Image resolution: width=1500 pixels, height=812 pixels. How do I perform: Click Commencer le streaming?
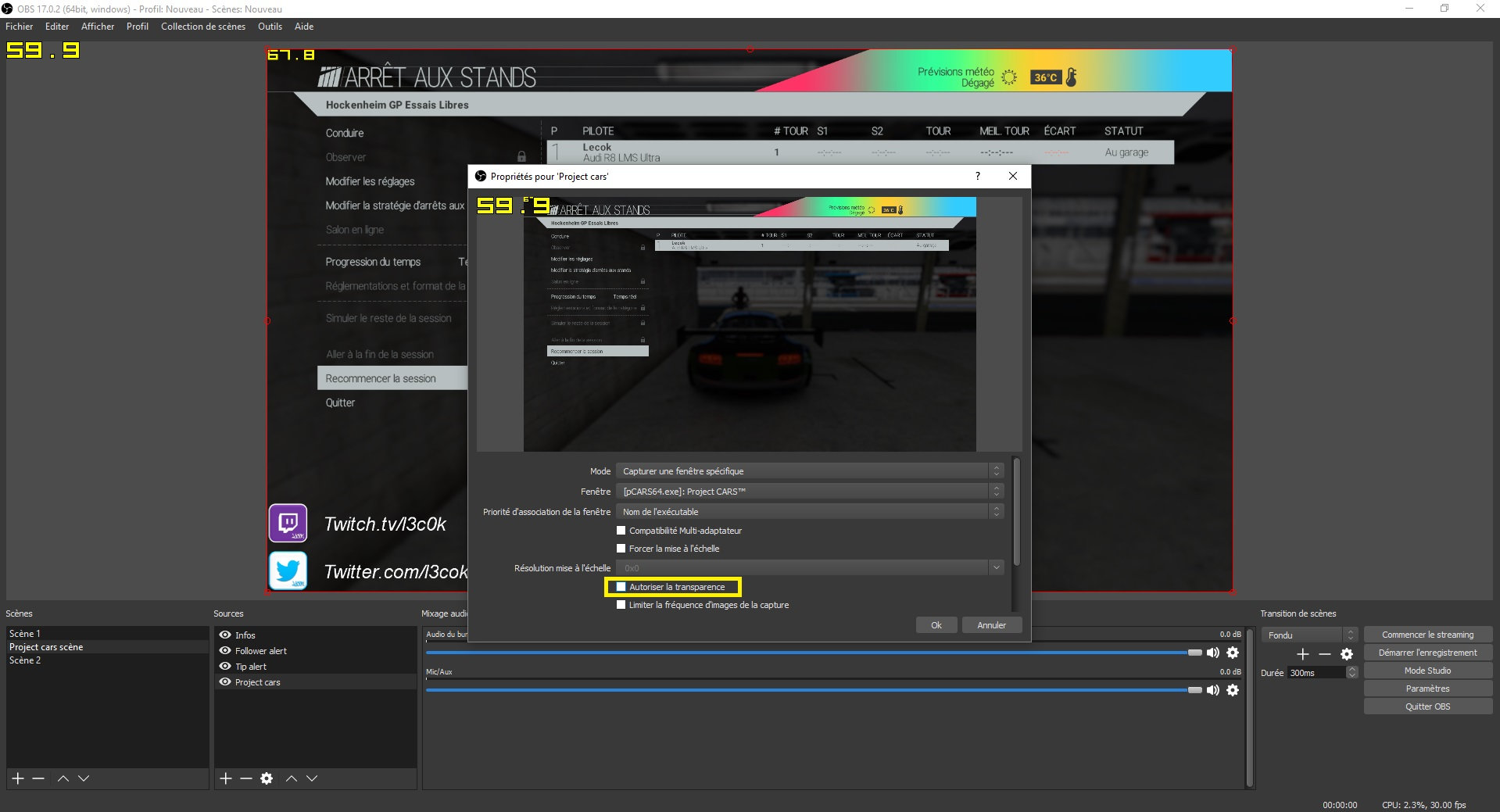coord(1428,635)
